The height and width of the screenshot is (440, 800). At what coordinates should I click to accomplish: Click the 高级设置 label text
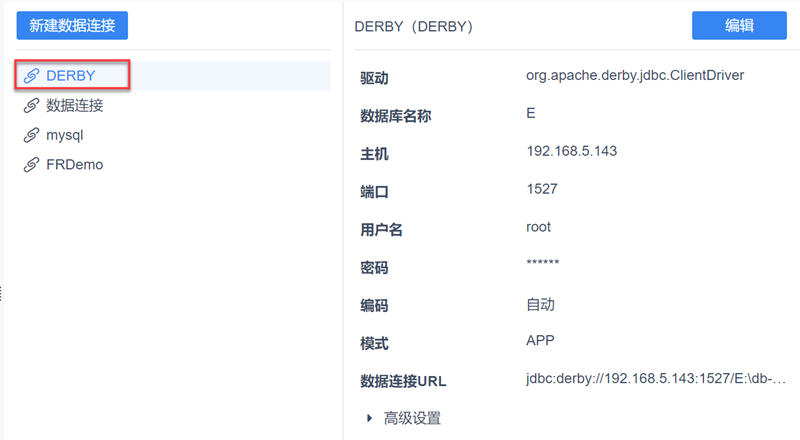coord(412,419)
